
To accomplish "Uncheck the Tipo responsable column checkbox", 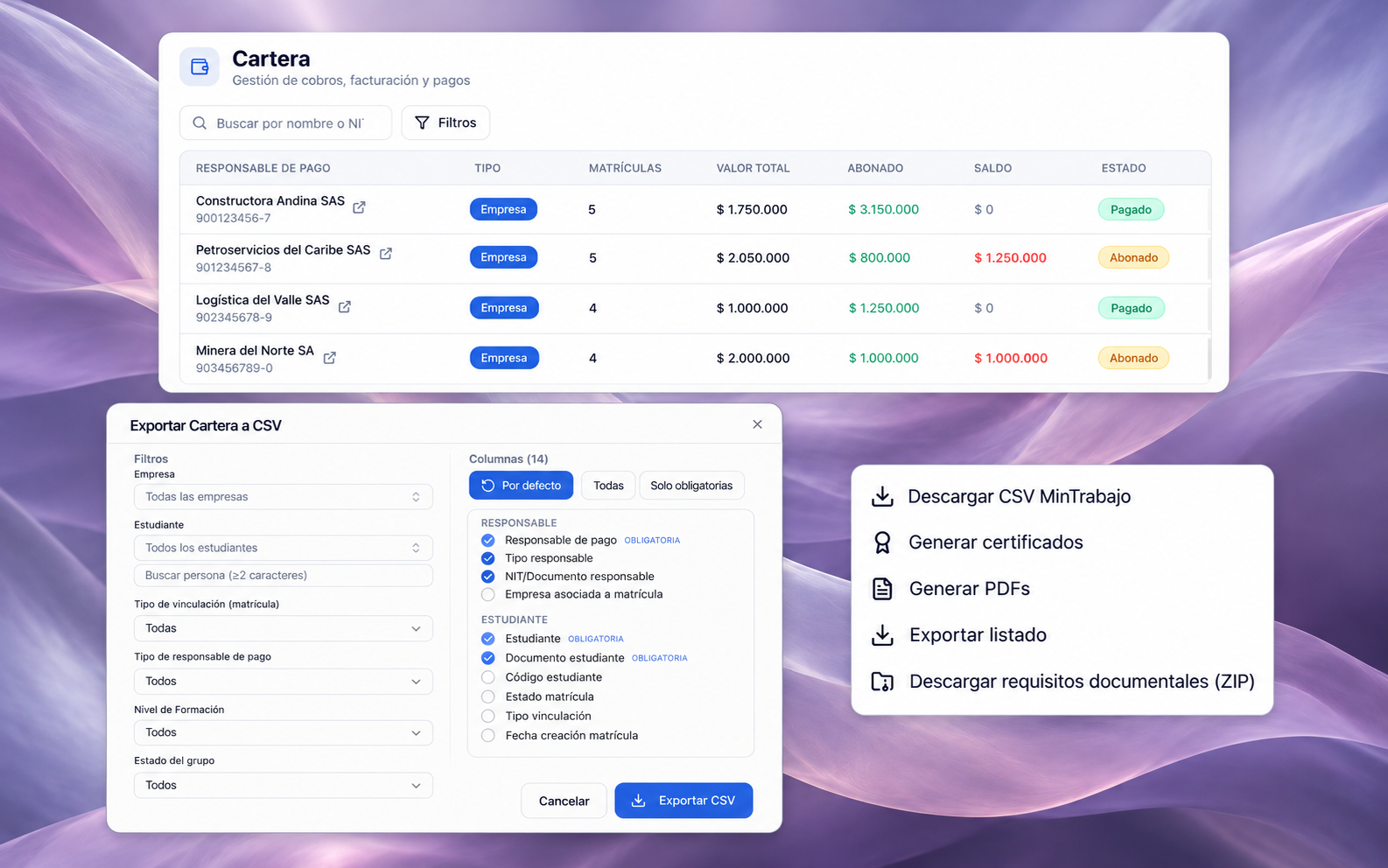I will (488, 558).
